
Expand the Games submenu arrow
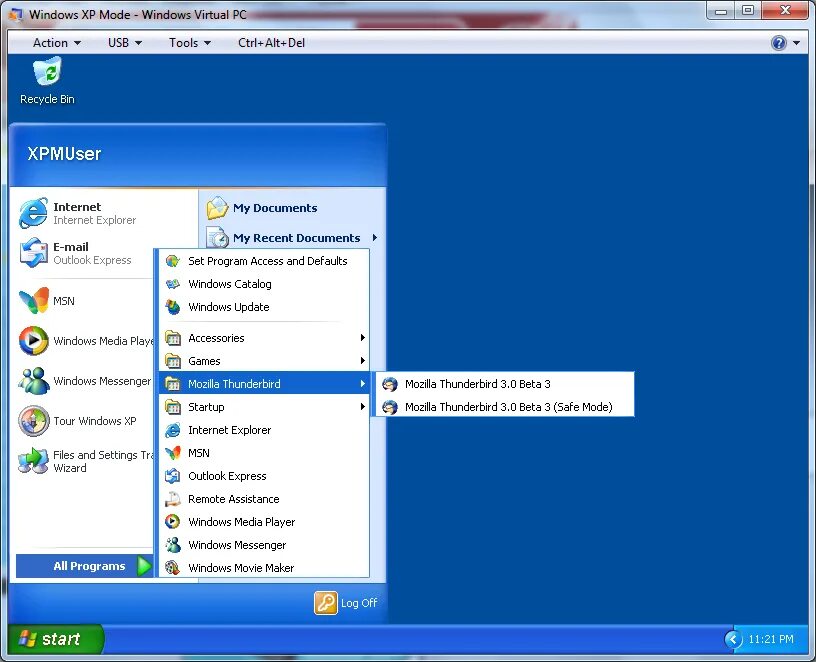click(x=363, y=361)
